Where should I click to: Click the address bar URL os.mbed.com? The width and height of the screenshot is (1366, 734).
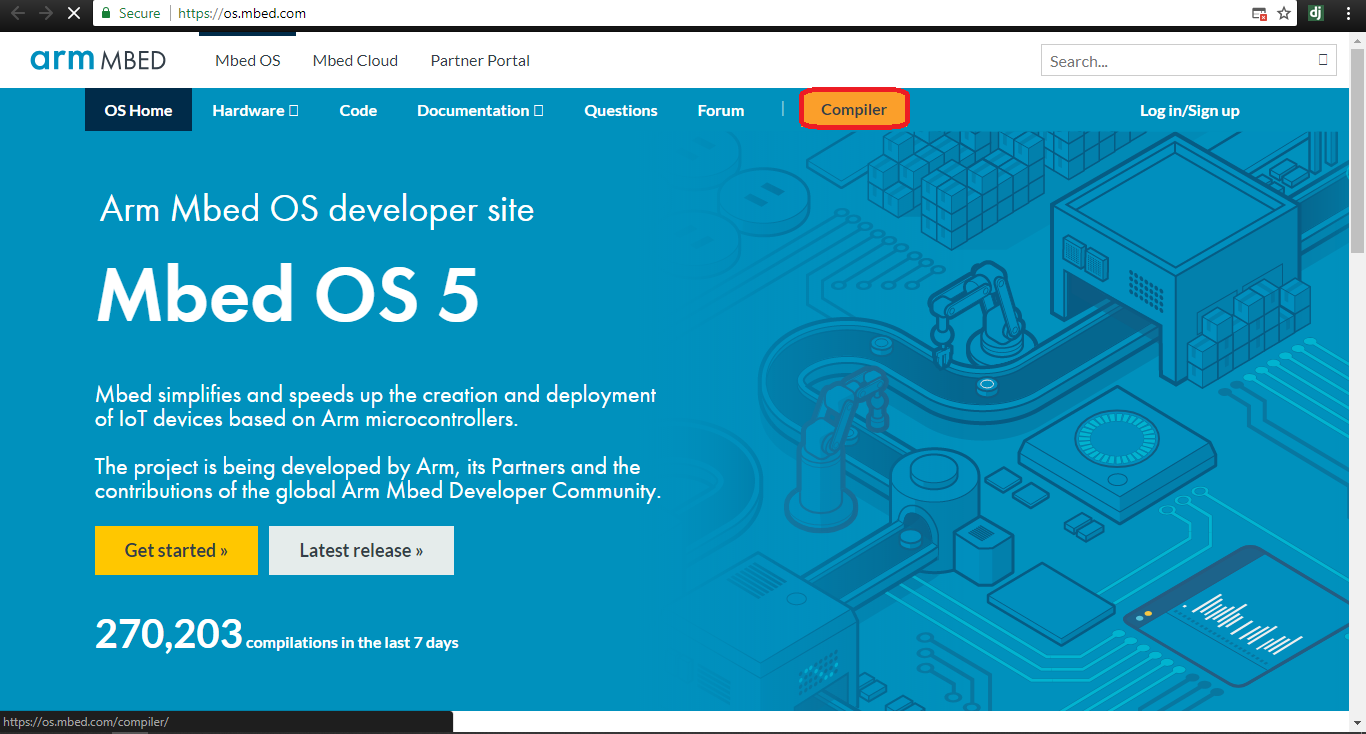point(242,13)
